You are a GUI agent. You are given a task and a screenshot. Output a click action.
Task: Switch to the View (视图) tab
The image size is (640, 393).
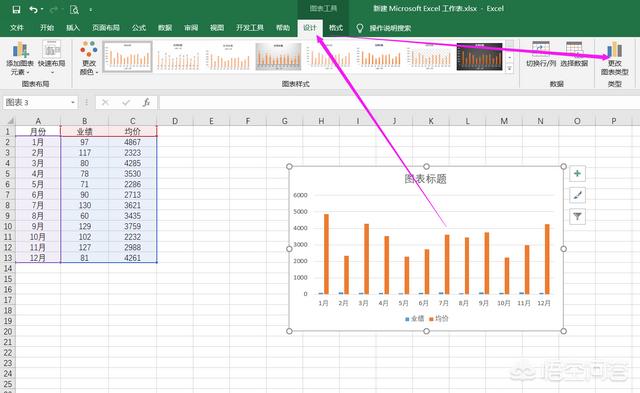[x=217, y=28]
